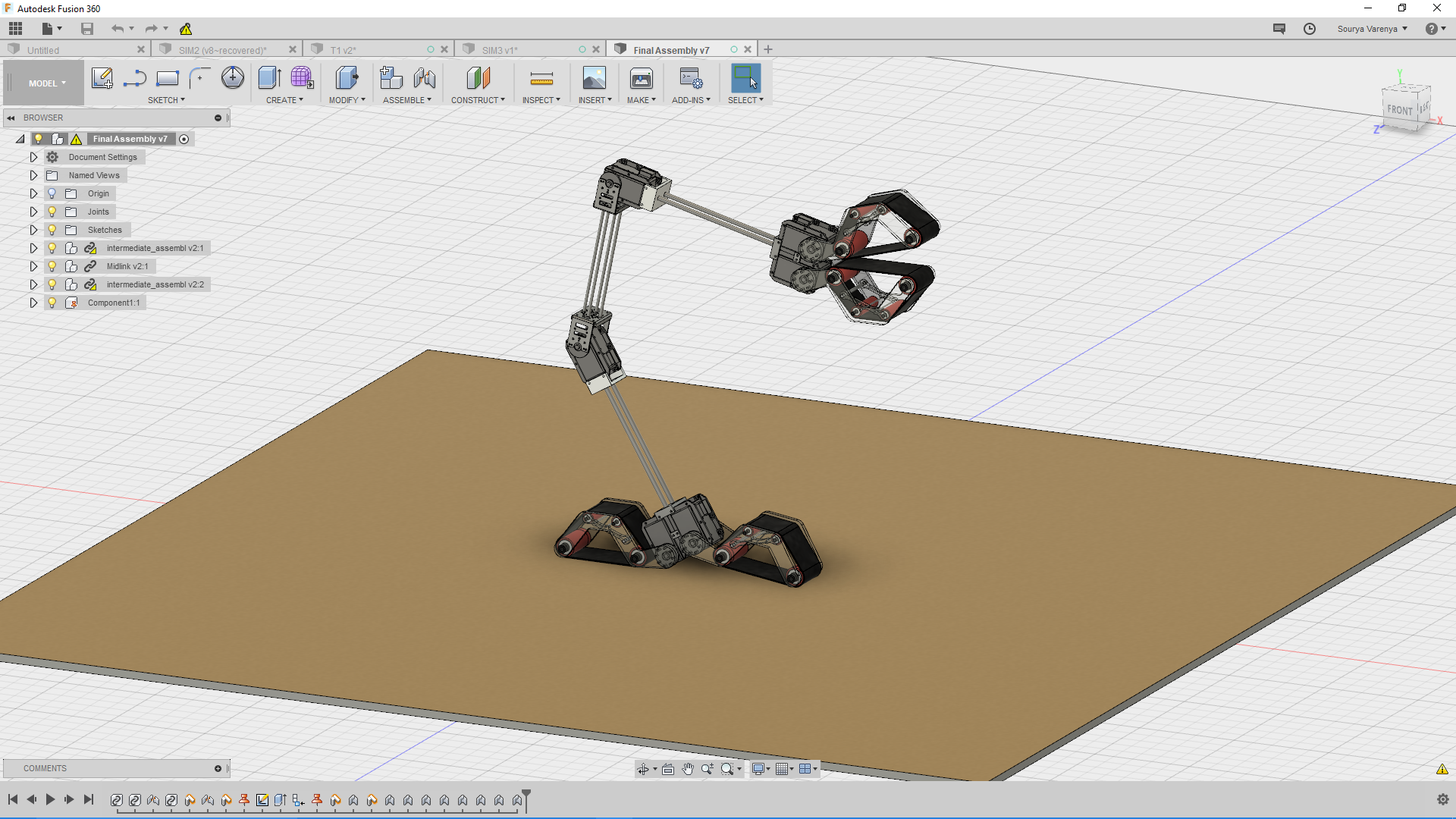1456x819 pixels.
Task: Click the Offset Plane construct icon
Action: (x=478, y=78)
